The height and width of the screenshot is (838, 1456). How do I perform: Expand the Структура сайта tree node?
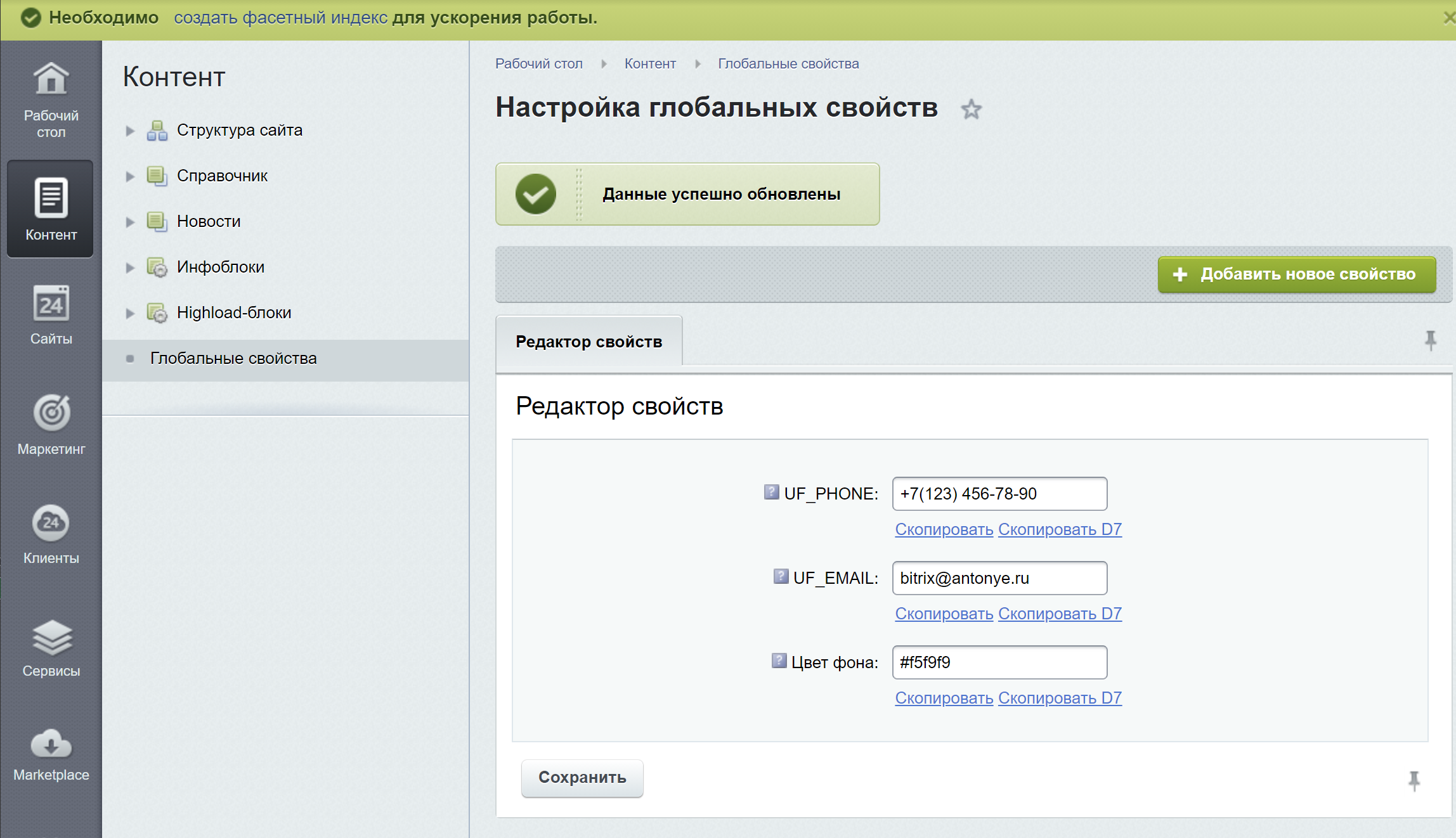(x=130, y=131)
